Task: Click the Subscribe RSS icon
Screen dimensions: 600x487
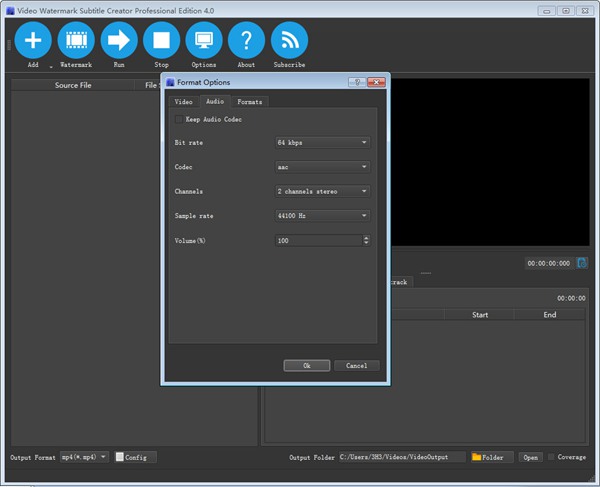Action: point(289,40)
